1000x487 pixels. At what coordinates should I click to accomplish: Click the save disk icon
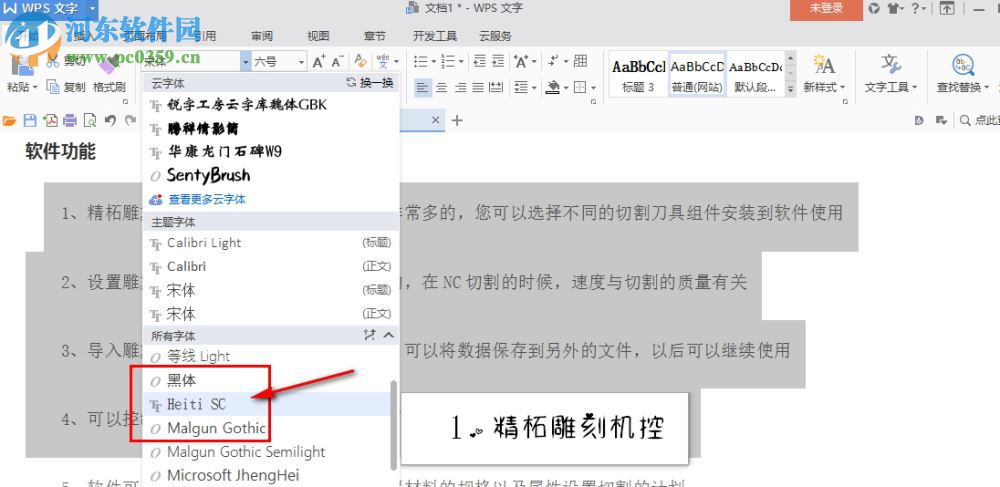(x=29, y=120)
